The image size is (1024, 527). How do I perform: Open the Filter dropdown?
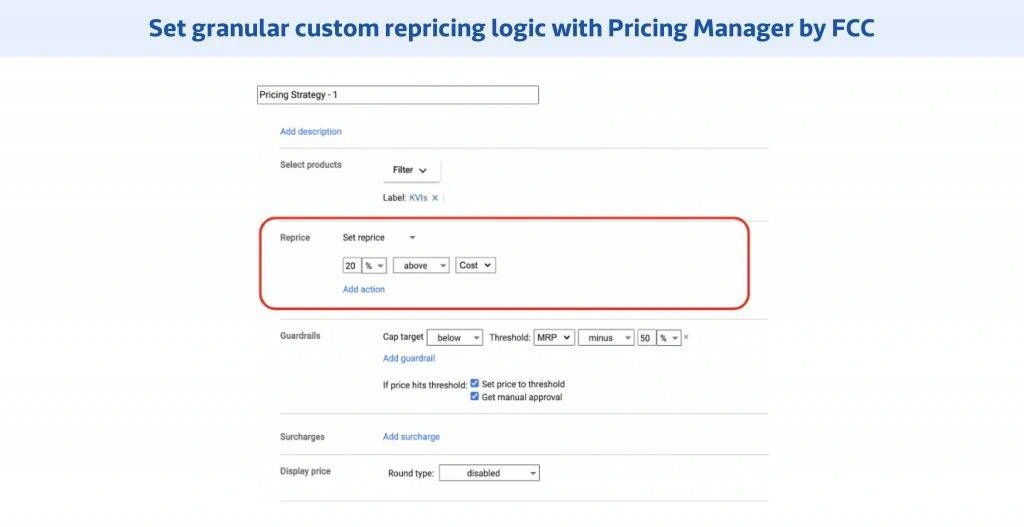[x=410, y=170]
